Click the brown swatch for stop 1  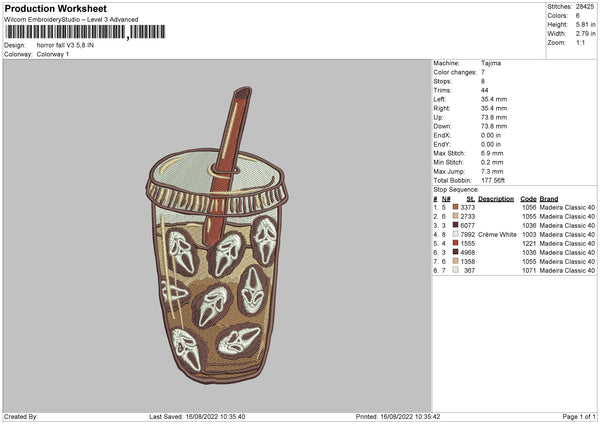tap(455, 207)
